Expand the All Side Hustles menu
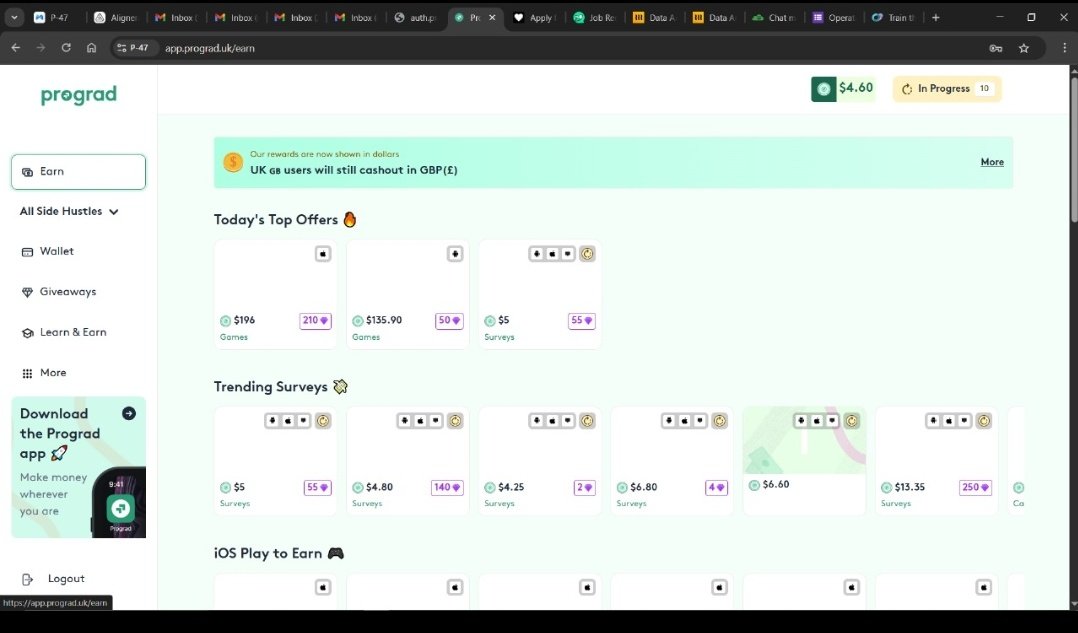 pos(69,212)
